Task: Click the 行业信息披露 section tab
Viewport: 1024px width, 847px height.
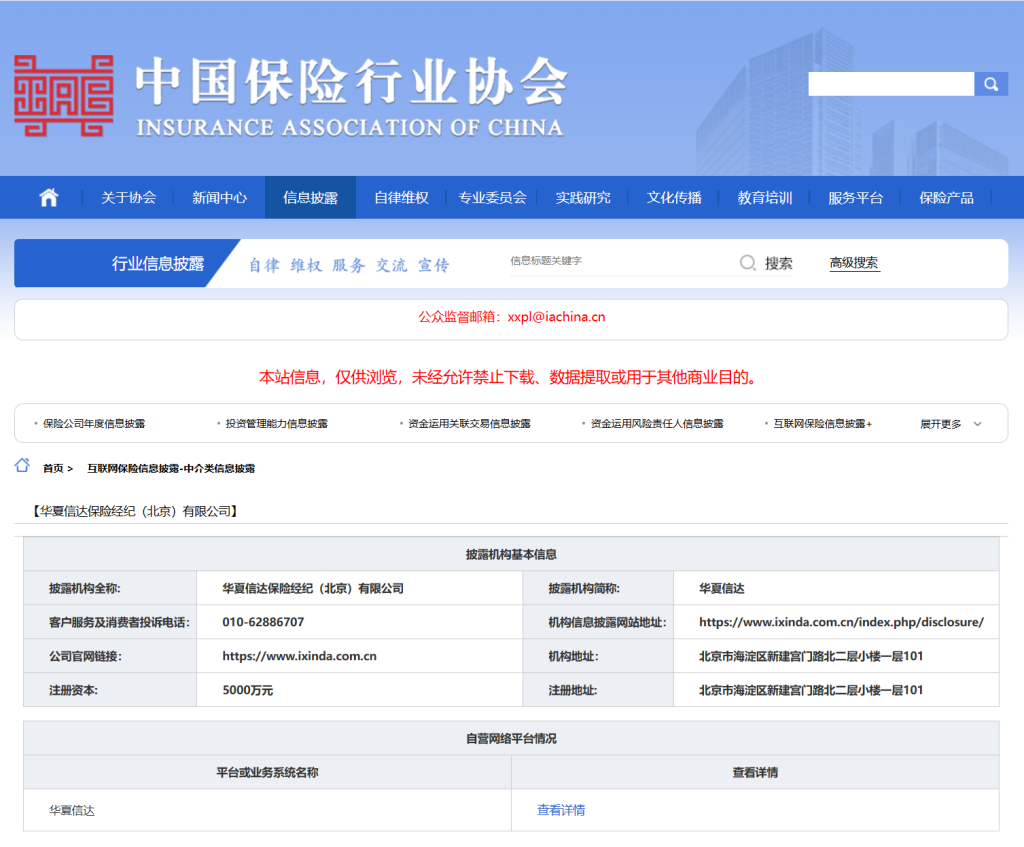Action: tap(157, 263)
